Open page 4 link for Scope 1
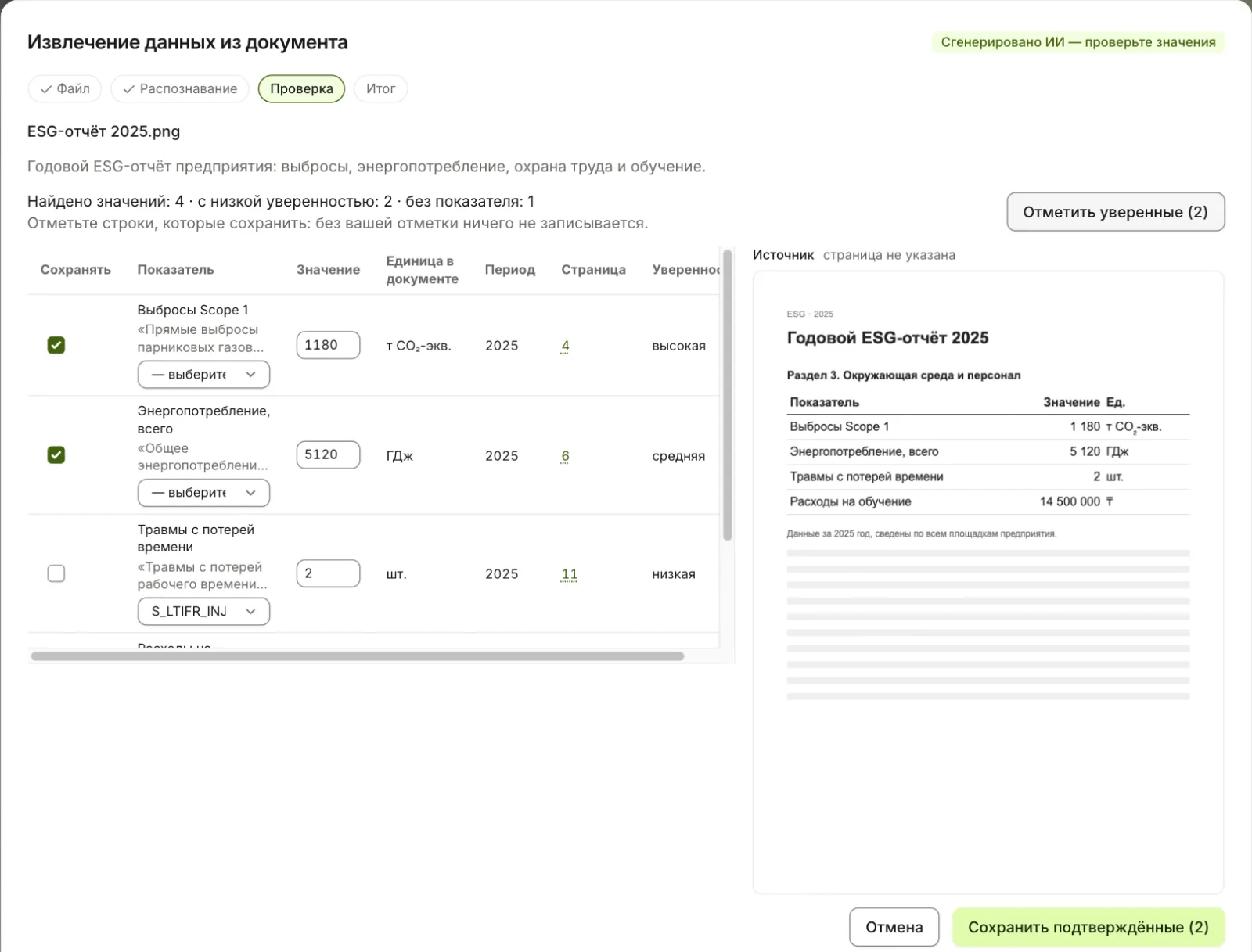This screenshot has width=1252, height=952. point(565,346)
